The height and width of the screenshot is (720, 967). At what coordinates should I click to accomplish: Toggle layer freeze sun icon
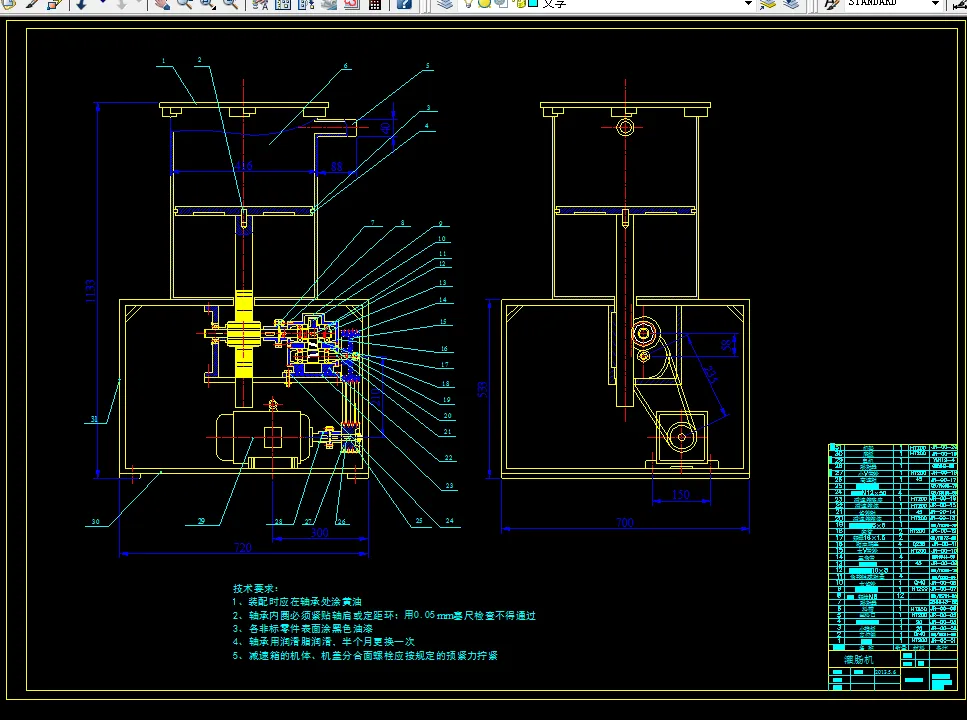485,4
